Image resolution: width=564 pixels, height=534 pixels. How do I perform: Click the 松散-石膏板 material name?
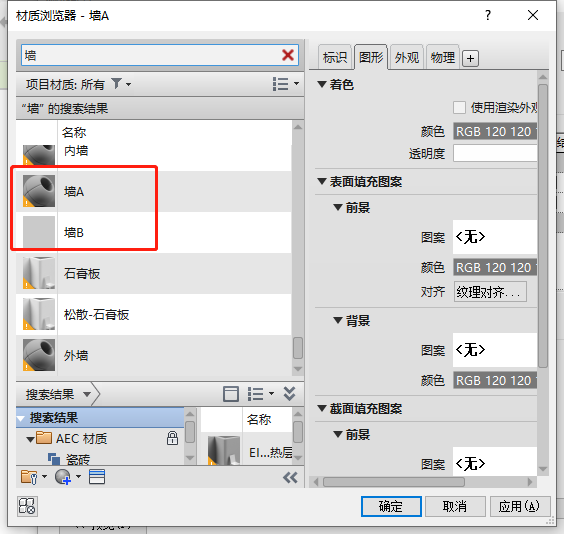coord(96,314)
